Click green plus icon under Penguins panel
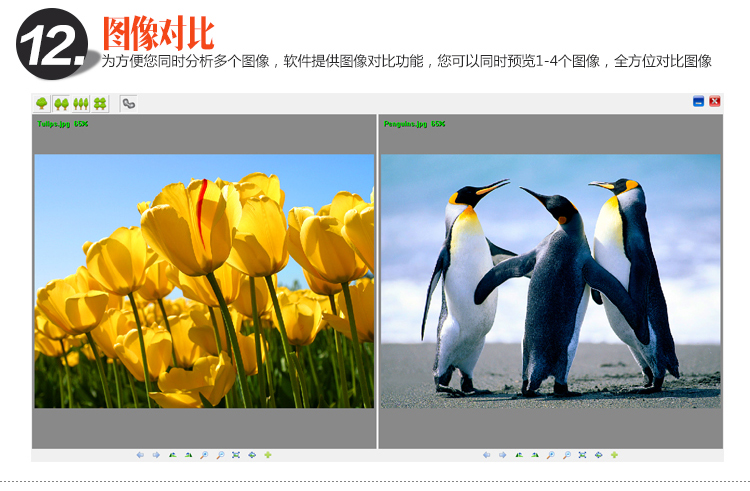The width and height of the screenshot is (750, 491). click(614, 455)
